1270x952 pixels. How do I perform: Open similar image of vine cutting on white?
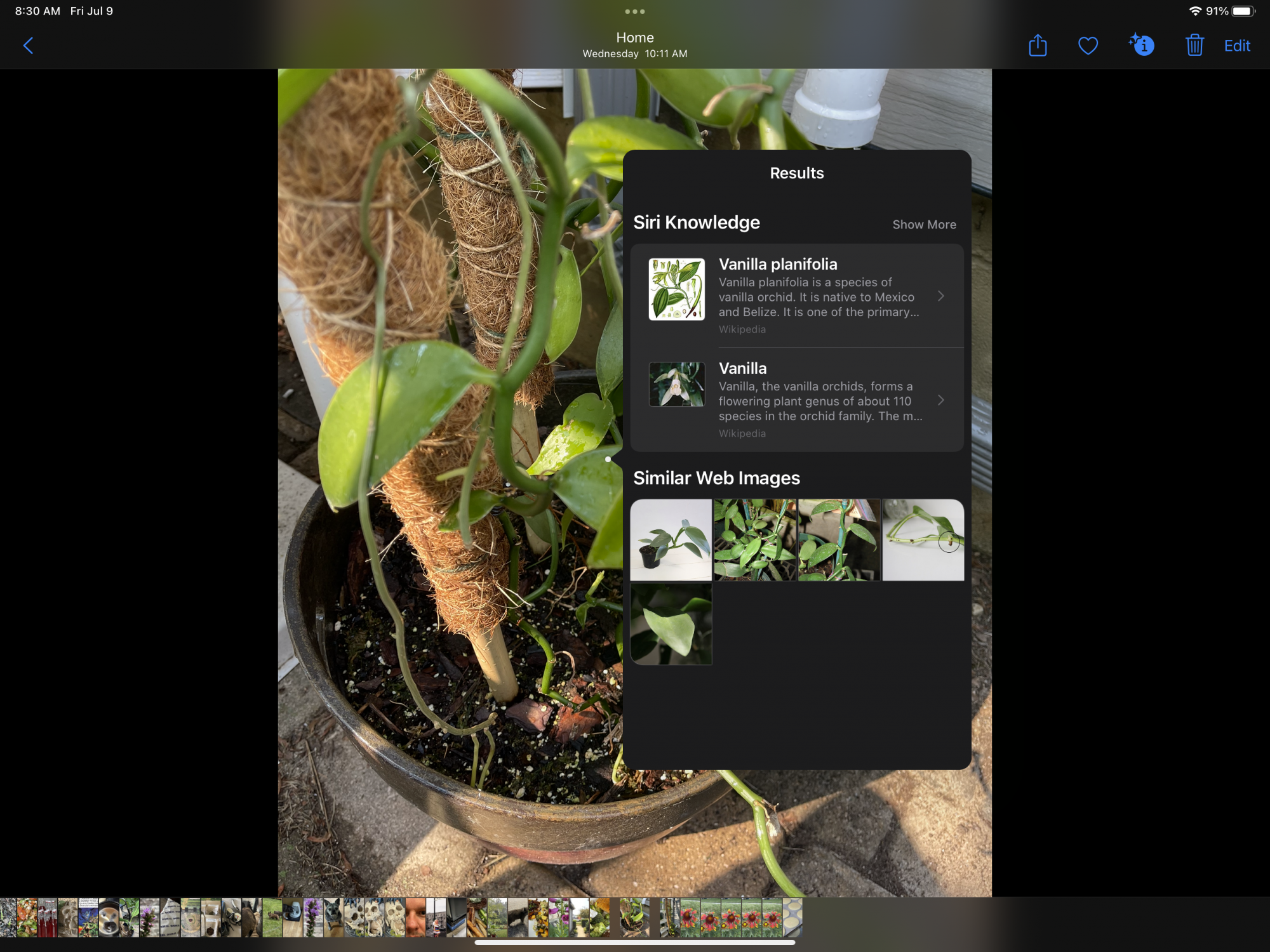[923, 539]
